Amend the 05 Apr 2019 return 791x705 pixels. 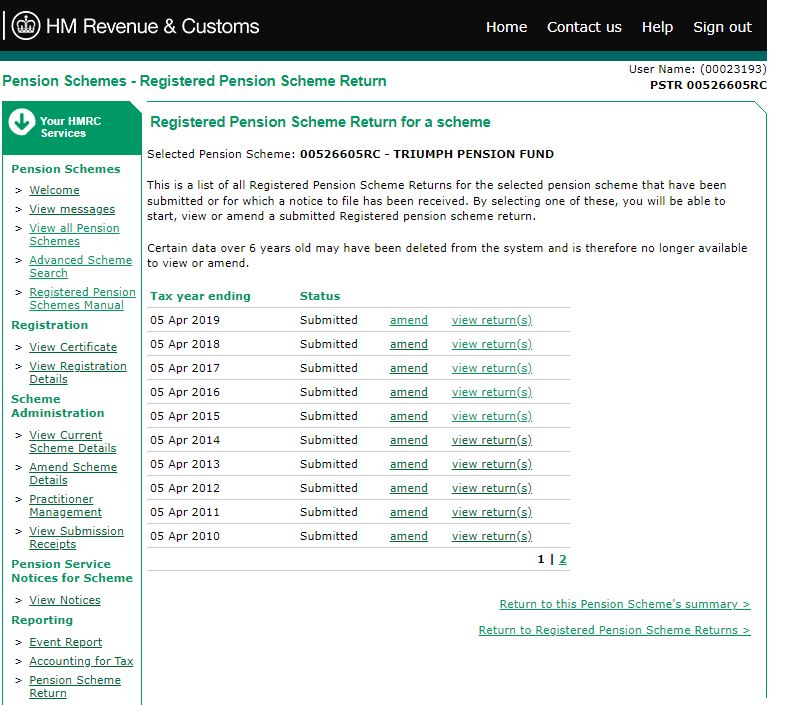409,320
